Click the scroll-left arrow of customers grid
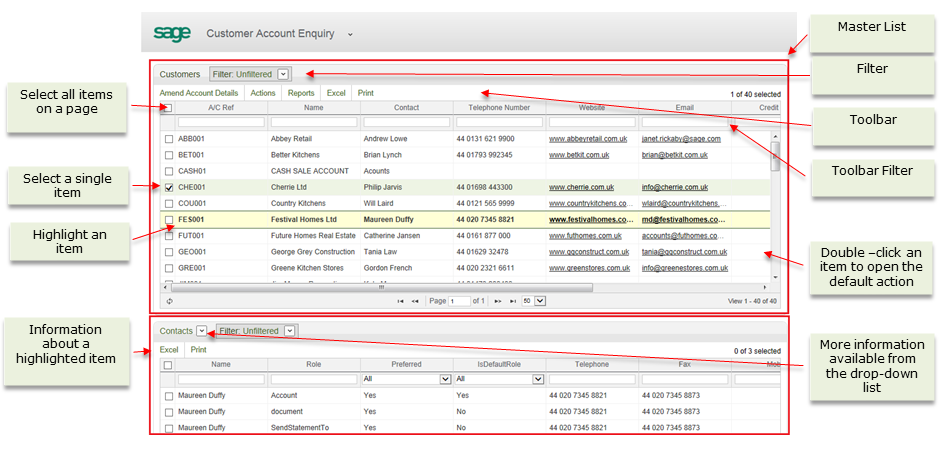Screen dimensions: 945x453 pos(166,288)
